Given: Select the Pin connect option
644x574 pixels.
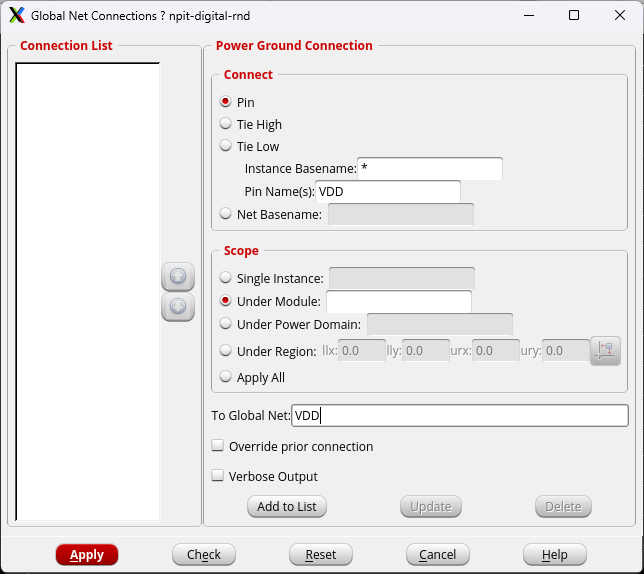Looking at the screenshot, I should 225,101.
